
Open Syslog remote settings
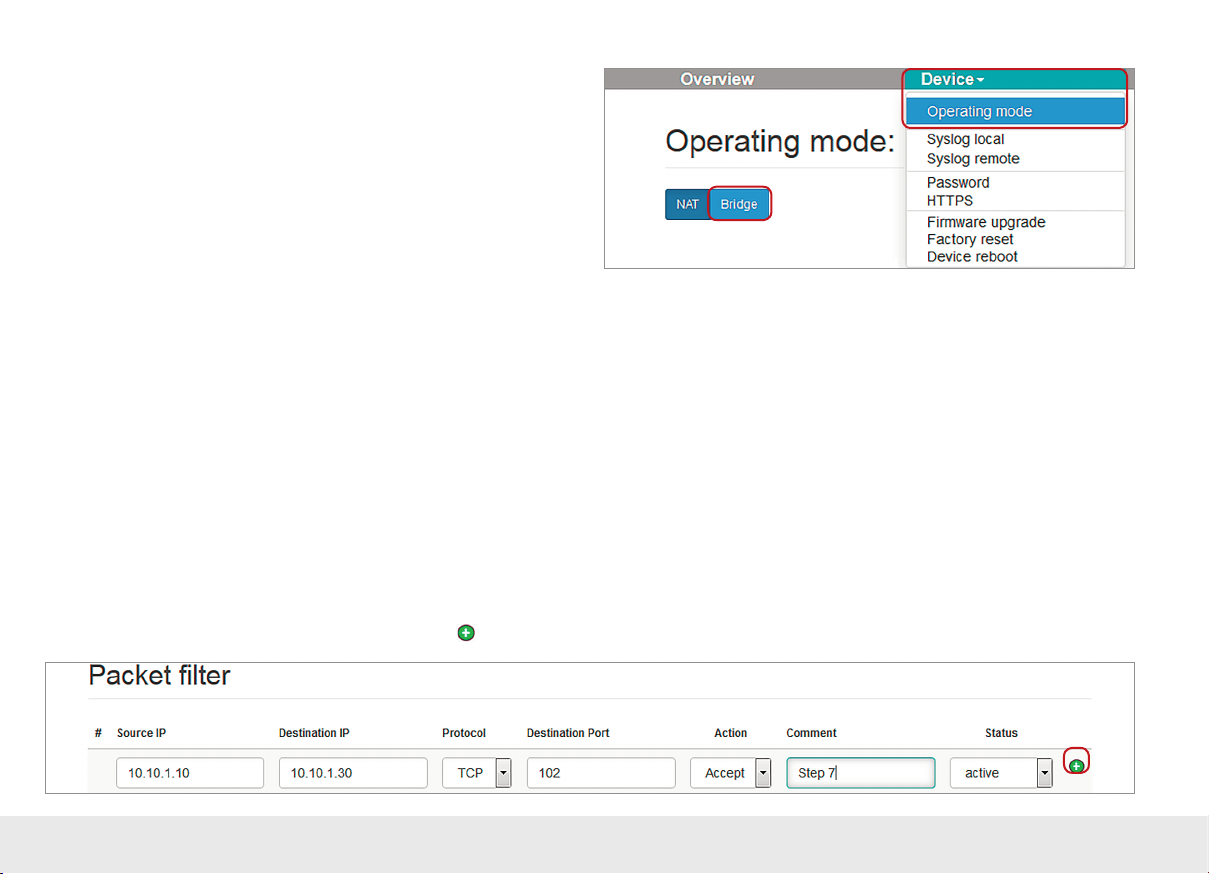click(x=973, y=159)
